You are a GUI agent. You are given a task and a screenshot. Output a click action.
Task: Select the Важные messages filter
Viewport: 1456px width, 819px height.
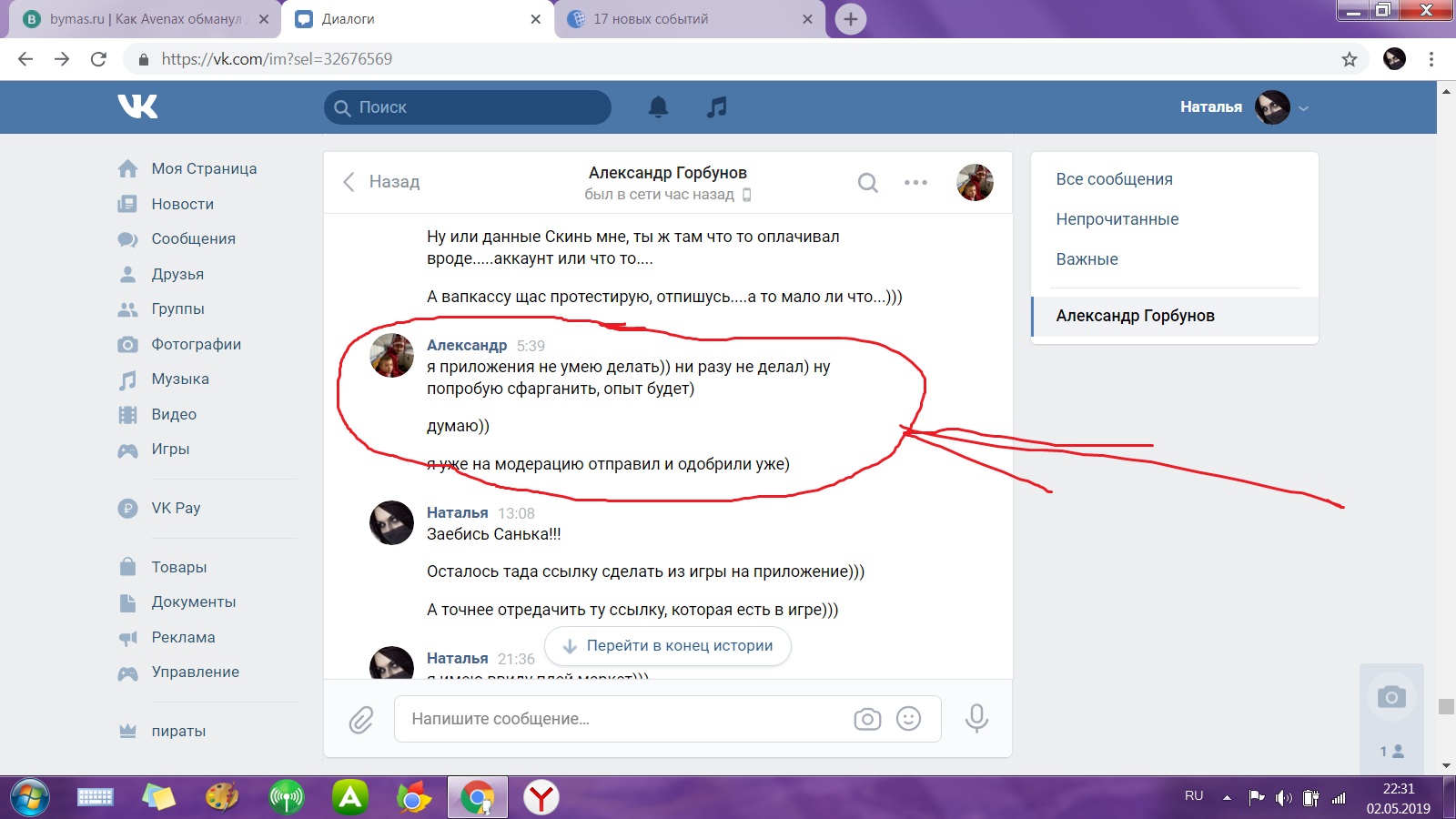click(x=1087, y=259)
